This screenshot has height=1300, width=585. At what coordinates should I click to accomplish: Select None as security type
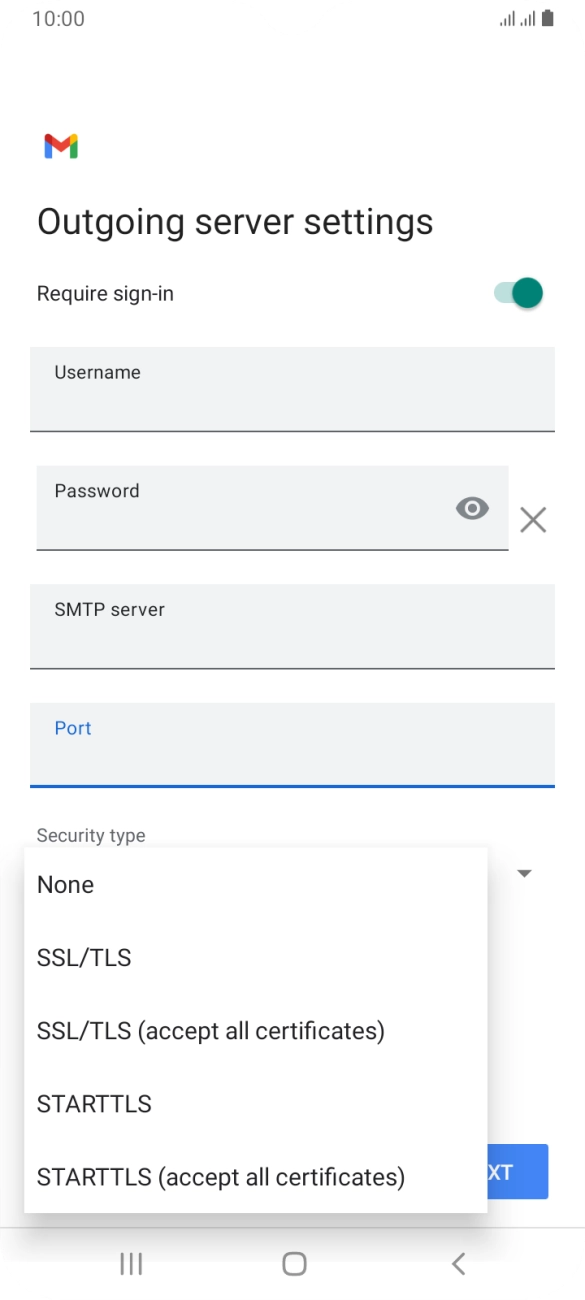[65, 884]
